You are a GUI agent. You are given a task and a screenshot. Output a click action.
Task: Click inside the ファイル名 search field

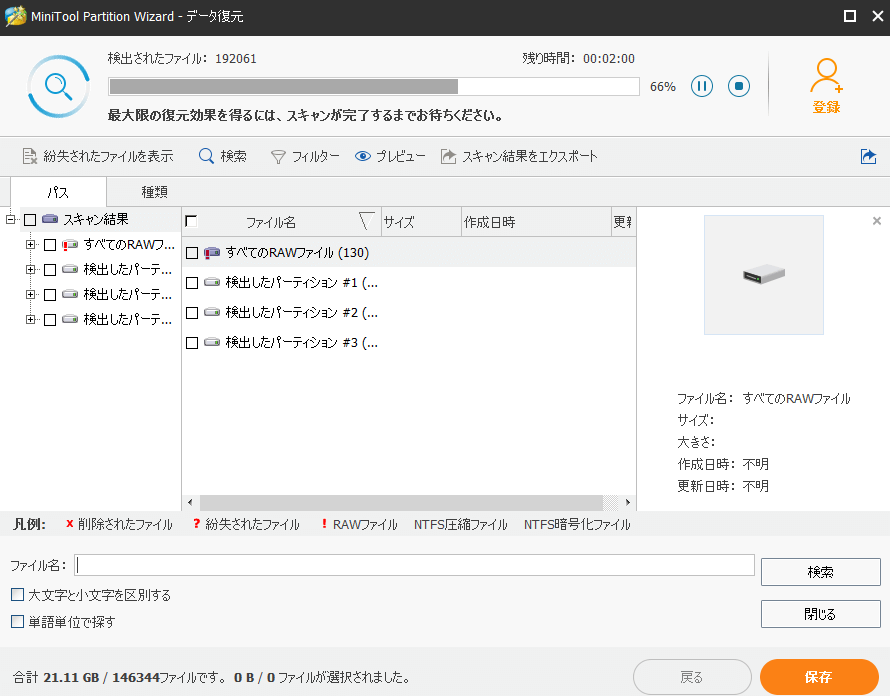(400, 564)
